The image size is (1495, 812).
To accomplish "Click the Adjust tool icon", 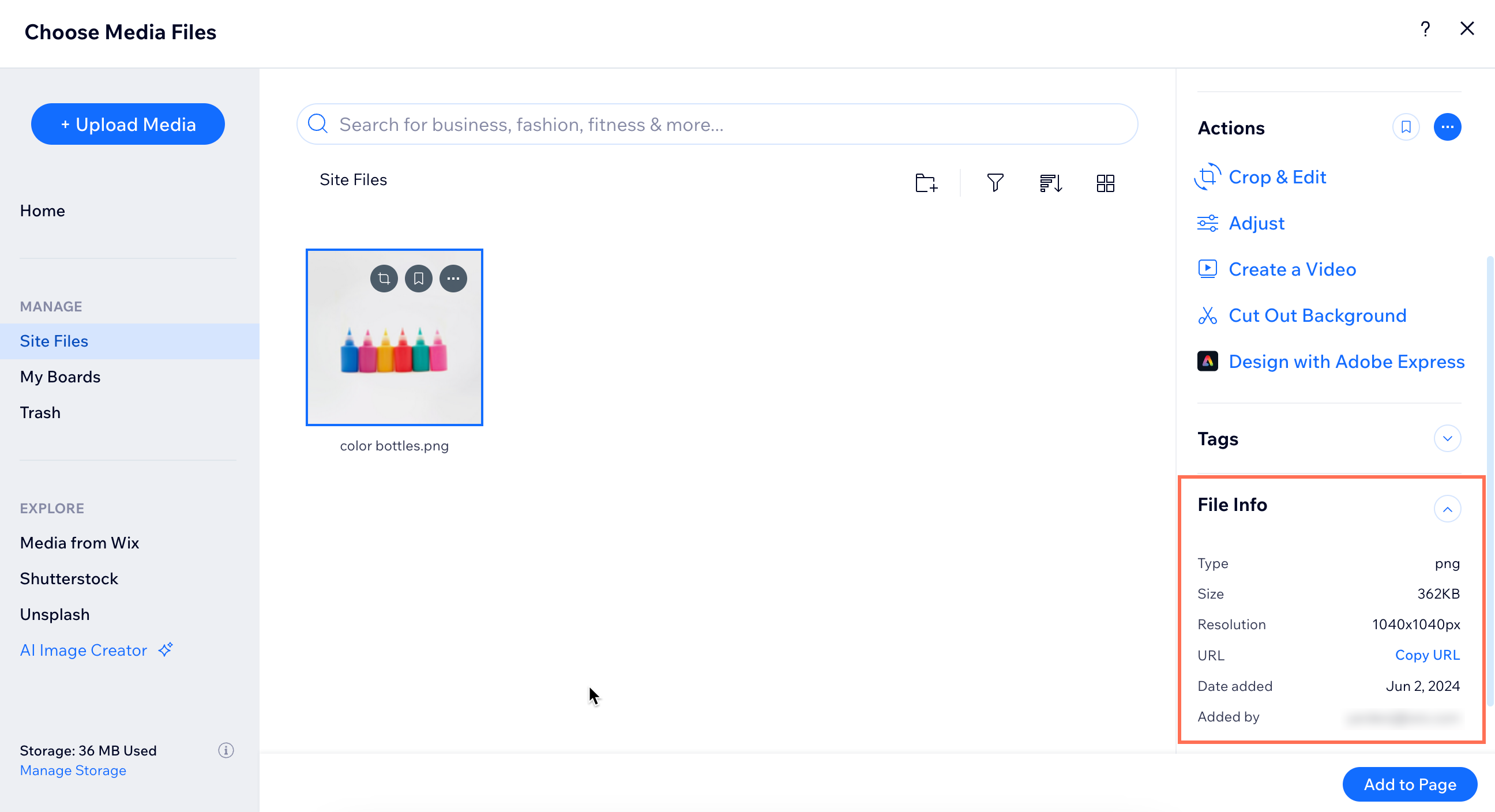I will [1208, 223].
